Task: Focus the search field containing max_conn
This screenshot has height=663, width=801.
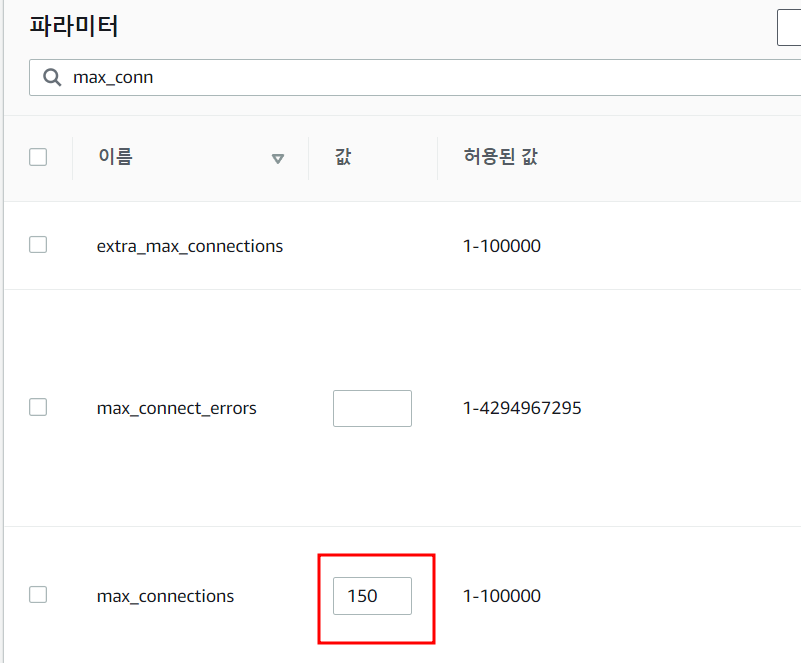Action: (400, 77)
